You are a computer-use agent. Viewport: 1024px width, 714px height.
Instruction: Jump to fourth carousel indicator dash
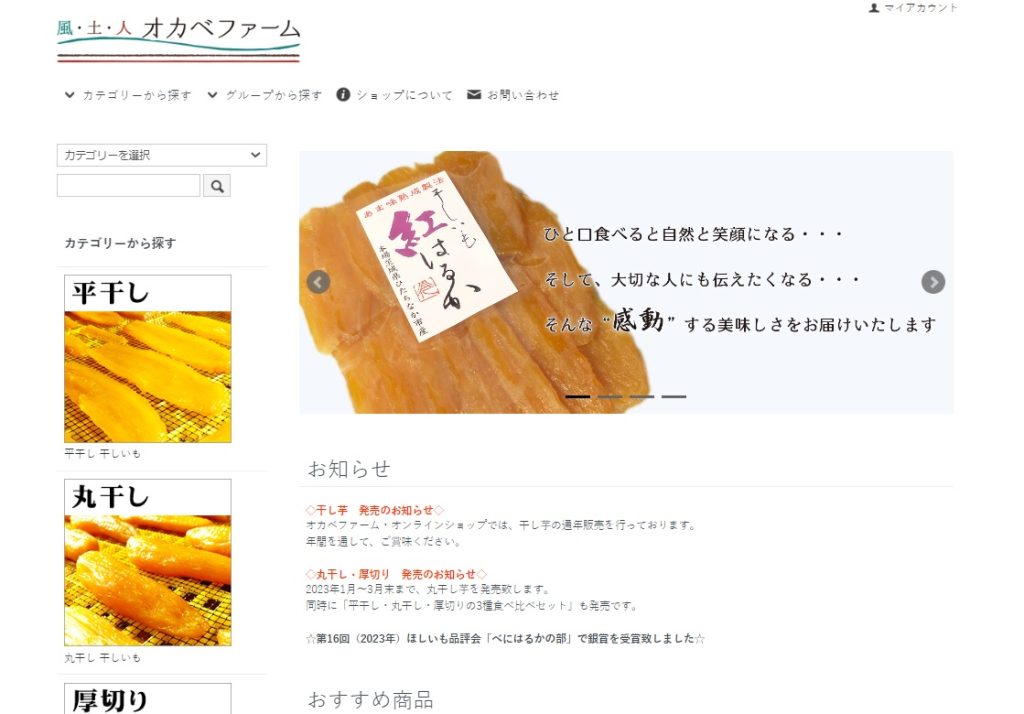[x=673, y=397]
